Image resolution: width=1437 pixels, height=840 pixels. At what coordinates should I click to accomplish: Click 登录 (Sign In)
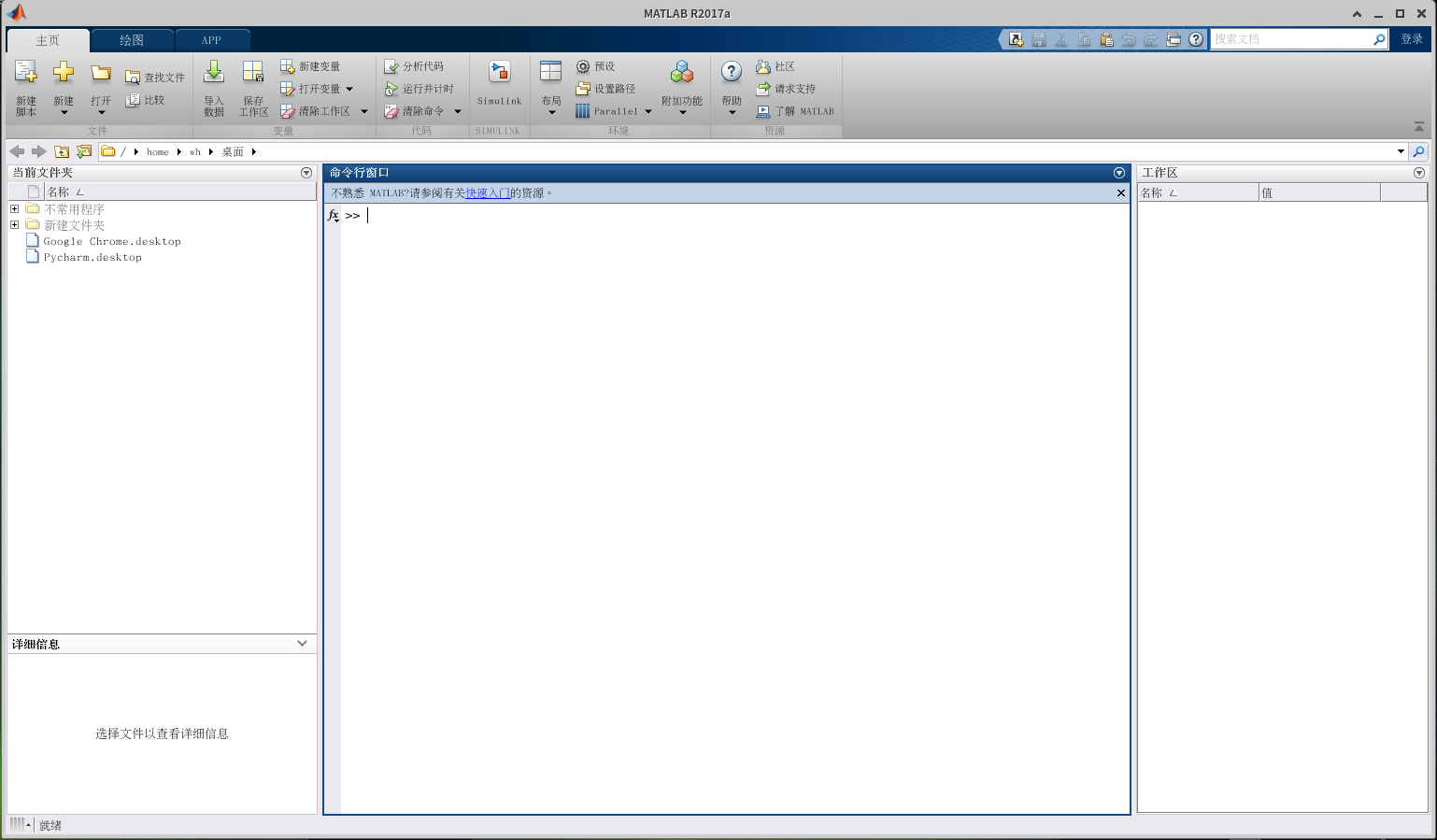pos(1412,39)
